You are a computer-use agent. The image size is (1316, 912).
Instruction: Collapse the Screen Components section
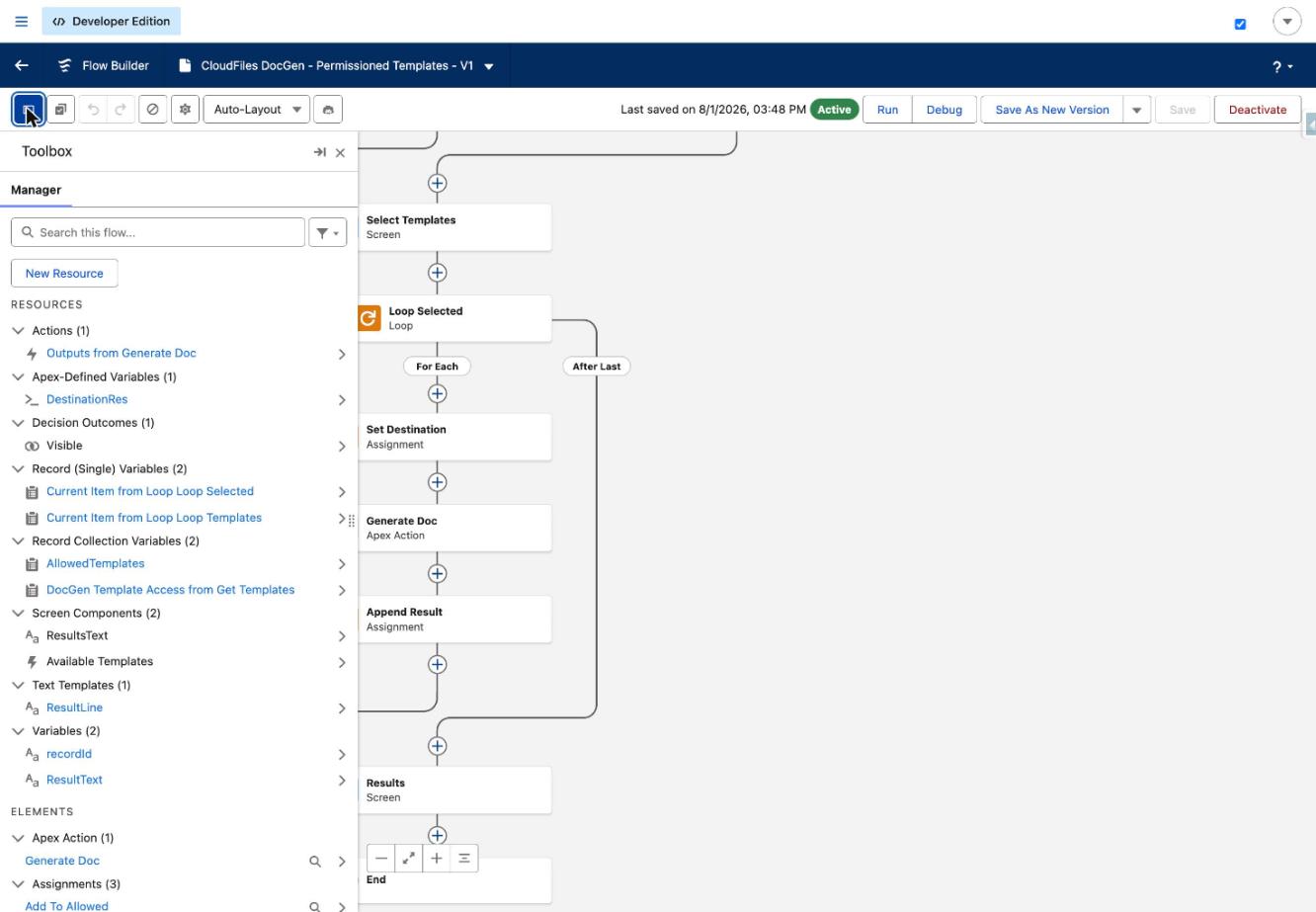pos(18,613)
